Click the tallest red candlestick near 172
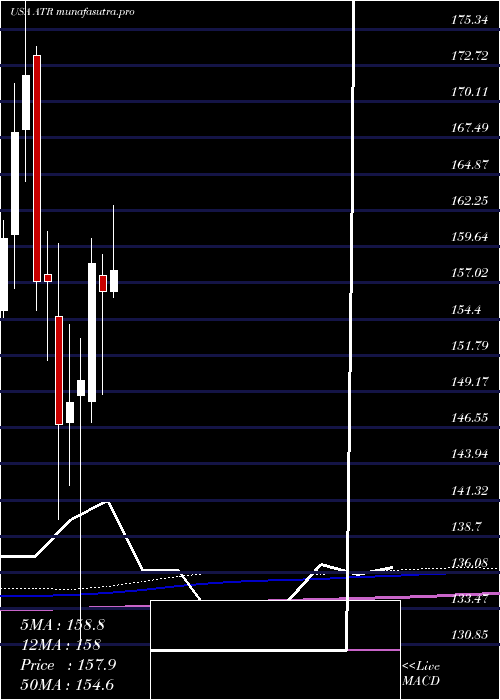This screenshot has height=700, width=500. tap(37, 168)
